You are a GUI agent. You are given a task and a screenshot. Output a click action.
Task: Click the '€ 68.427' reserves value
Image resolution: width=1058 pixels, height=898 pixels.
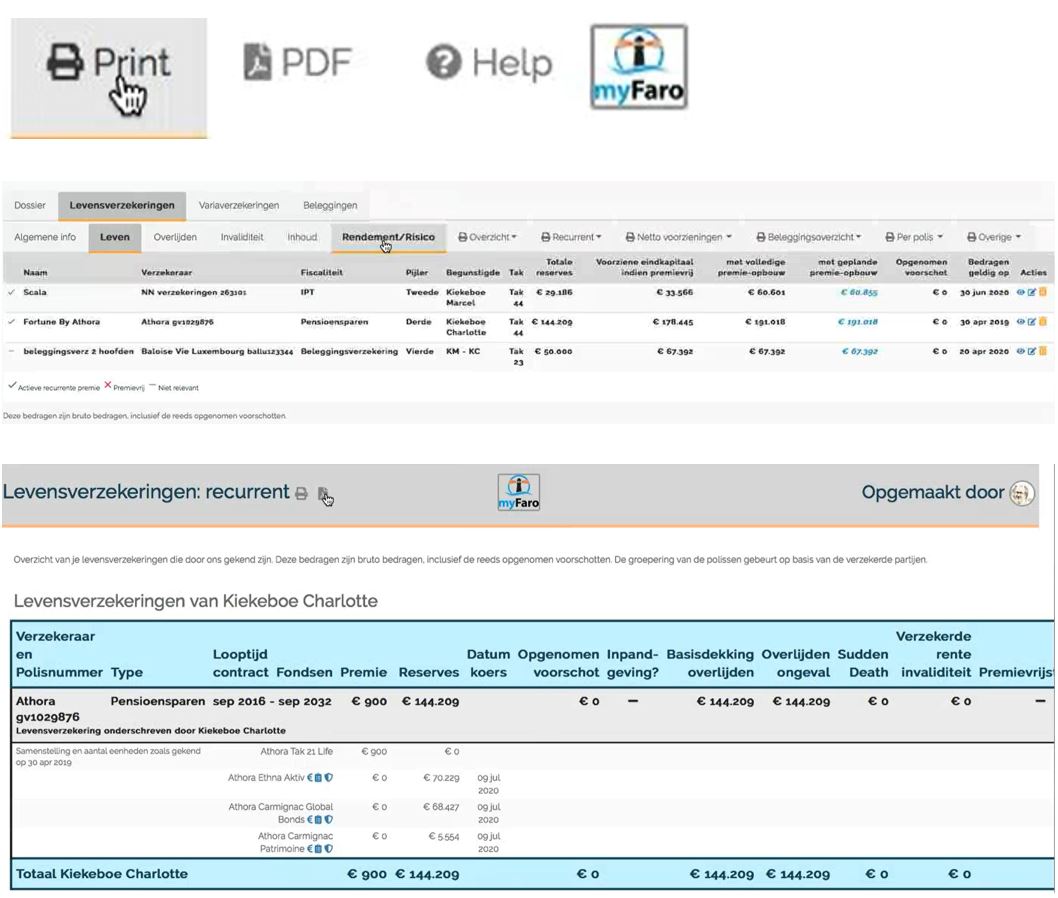[x=441, y=807]
